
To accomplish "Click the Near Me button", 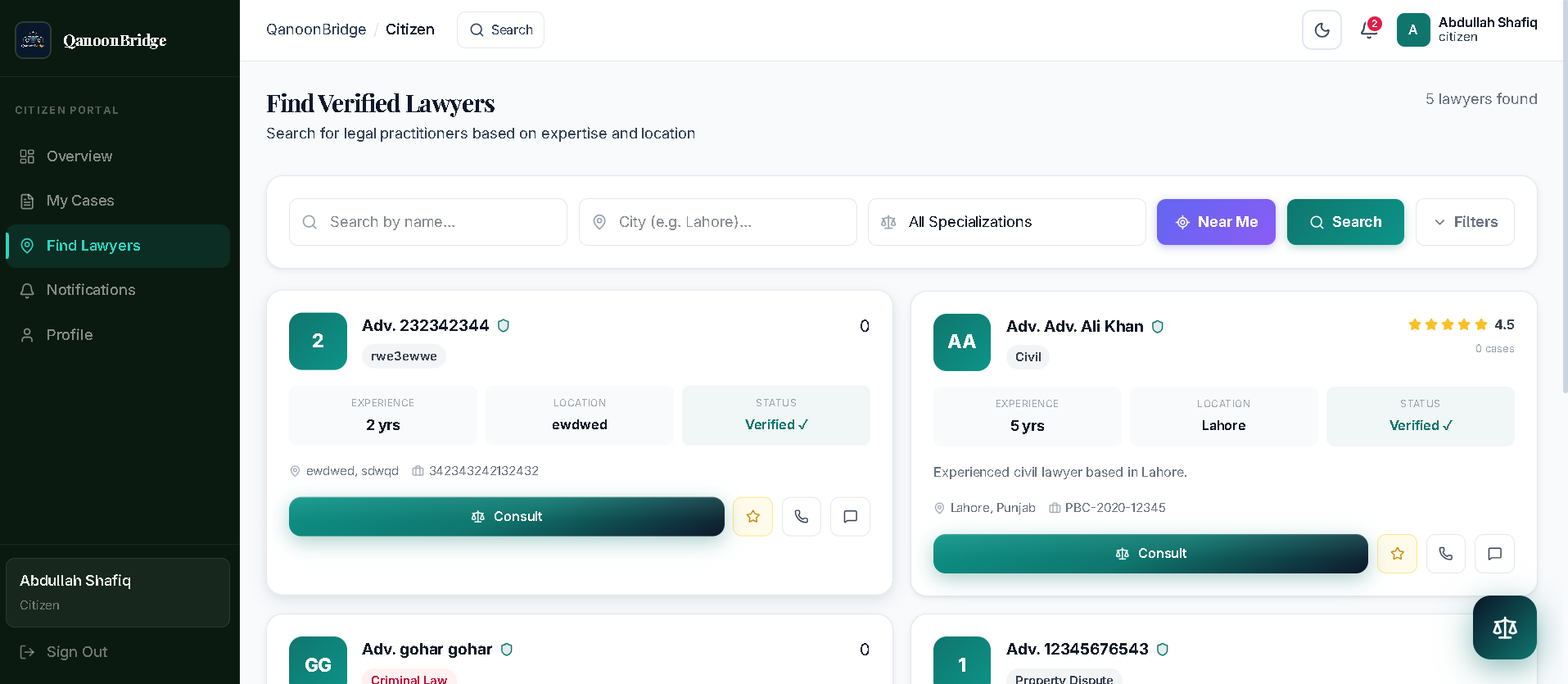I will coord(1216,222).
